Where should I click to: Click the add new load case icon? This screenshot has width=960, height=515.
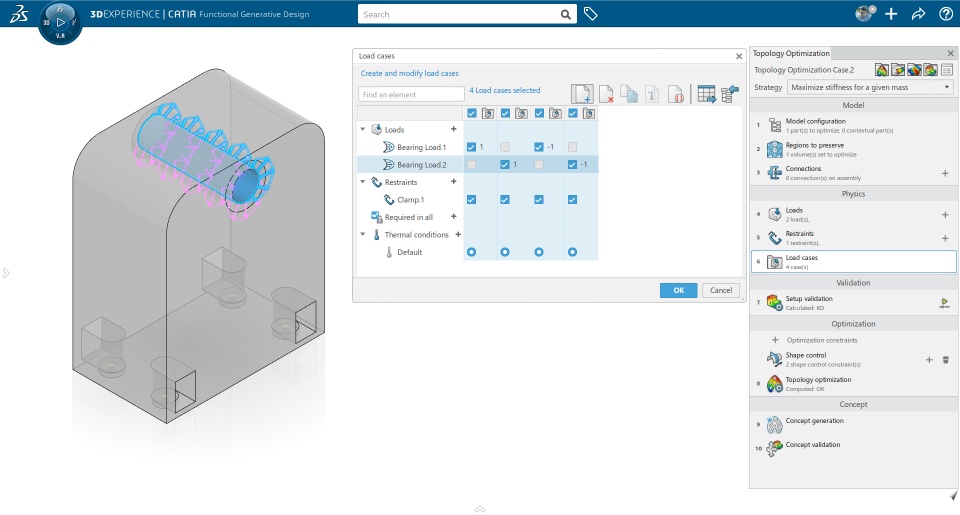582,94
